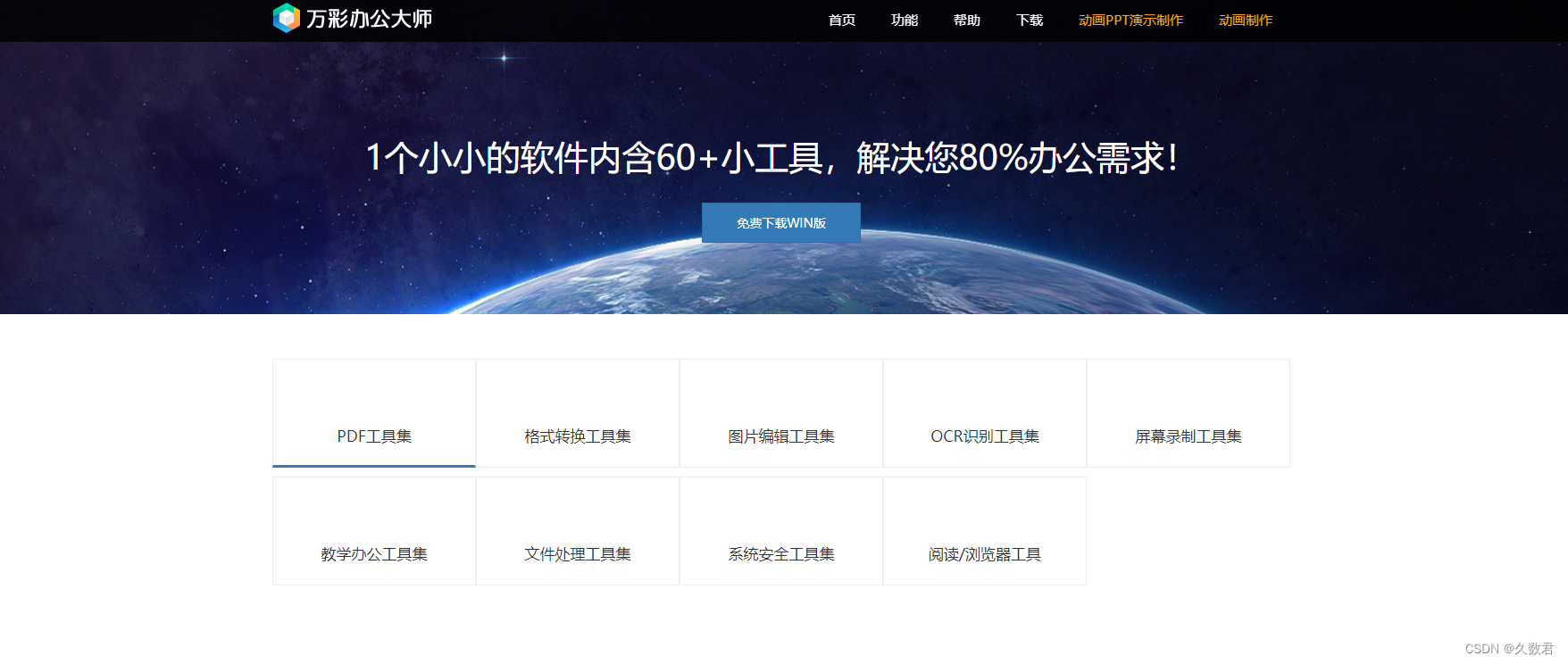This screenshot has height=664, width=1568.
Task: Follow the orange 动画制作 link
Action: pyautogui.click(x=1246, y=20)
